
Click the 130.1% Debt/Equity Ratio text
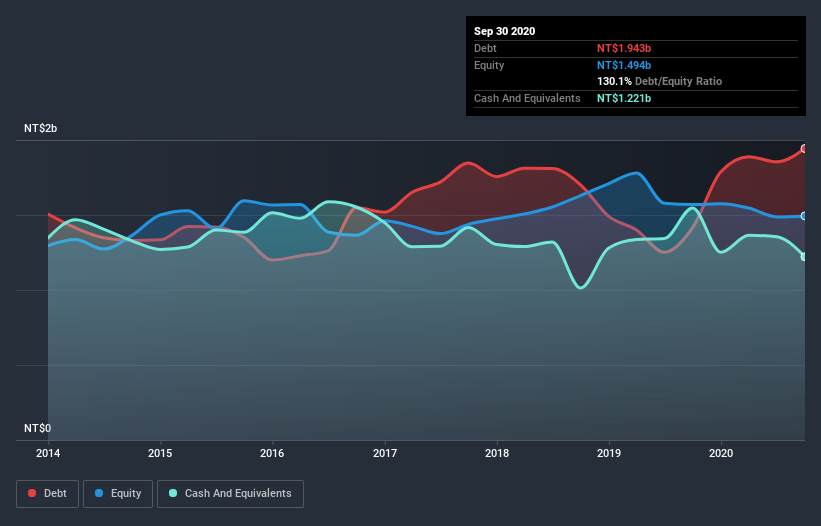tap(660, 82)
